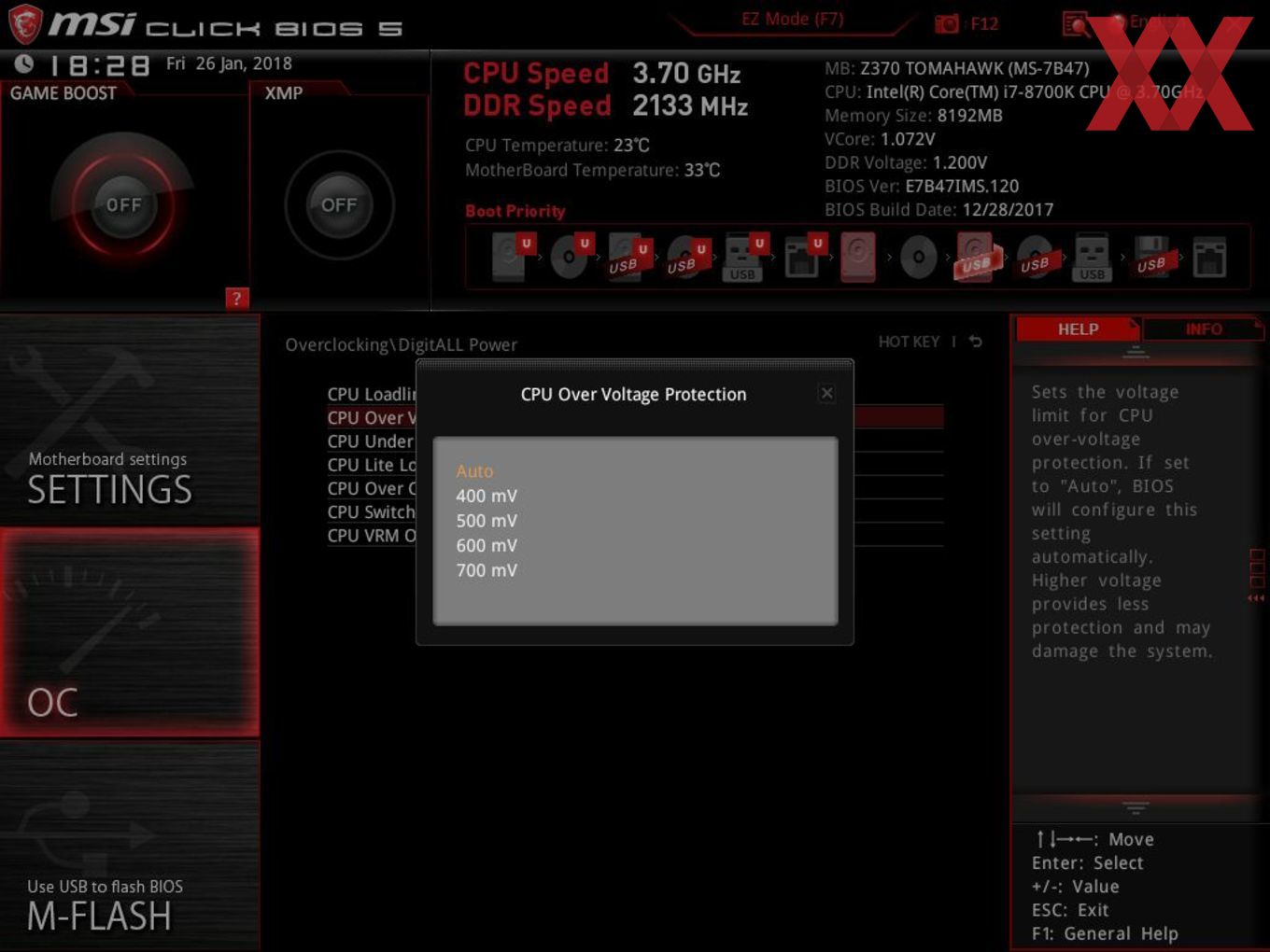The width and height of the screenshot is (1270, 952).
Task: Click the Overclocking\DigitALL Power breadcrumb
Action: (x=401, y=344)
